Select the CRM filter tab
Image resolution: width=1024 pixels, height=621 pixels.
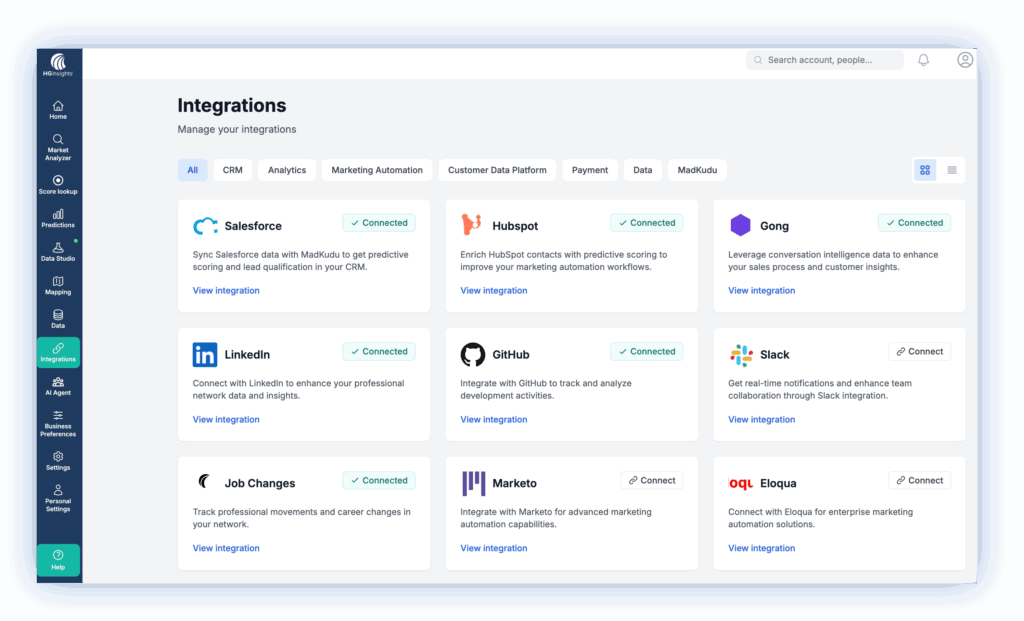tap(232, 170)
